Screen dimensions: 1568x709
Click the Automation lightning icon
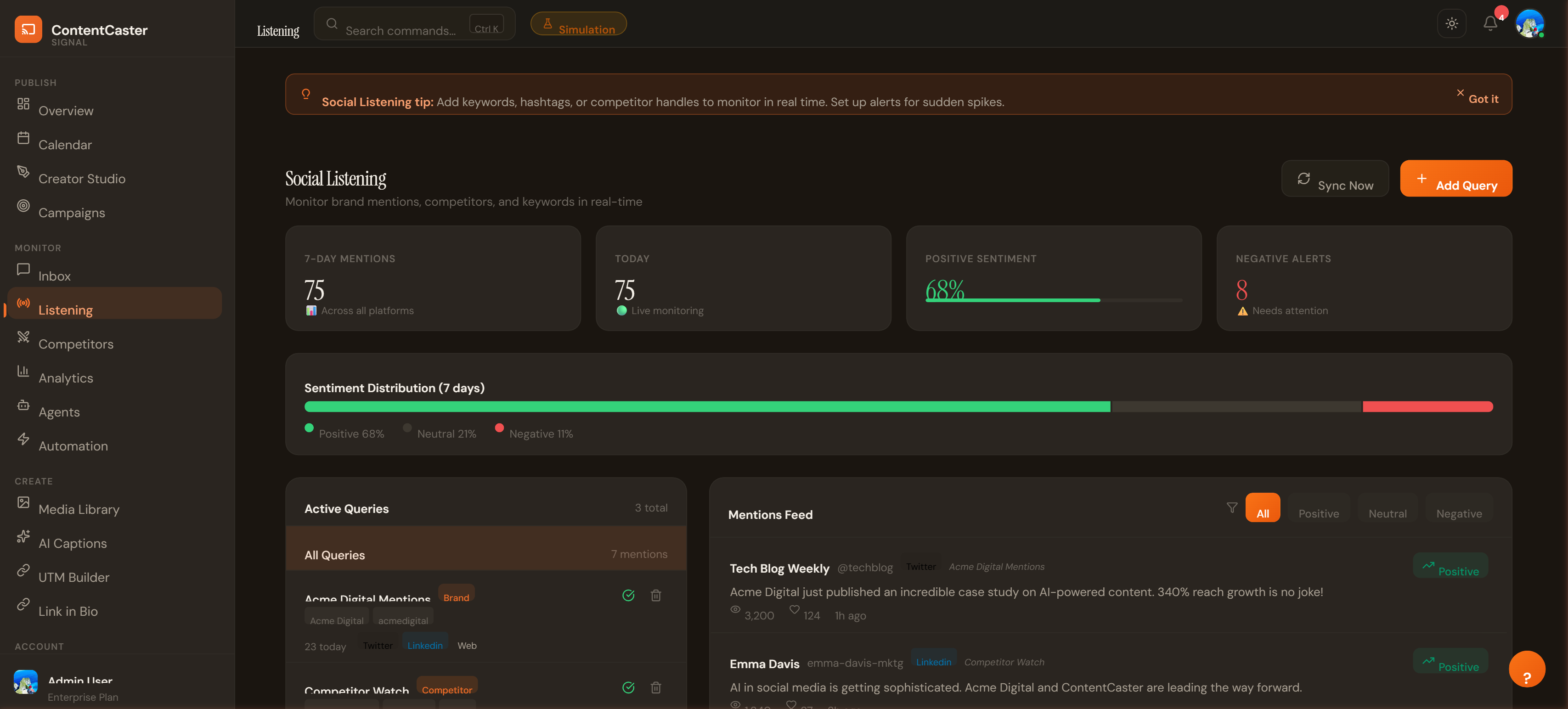point(23,439)
